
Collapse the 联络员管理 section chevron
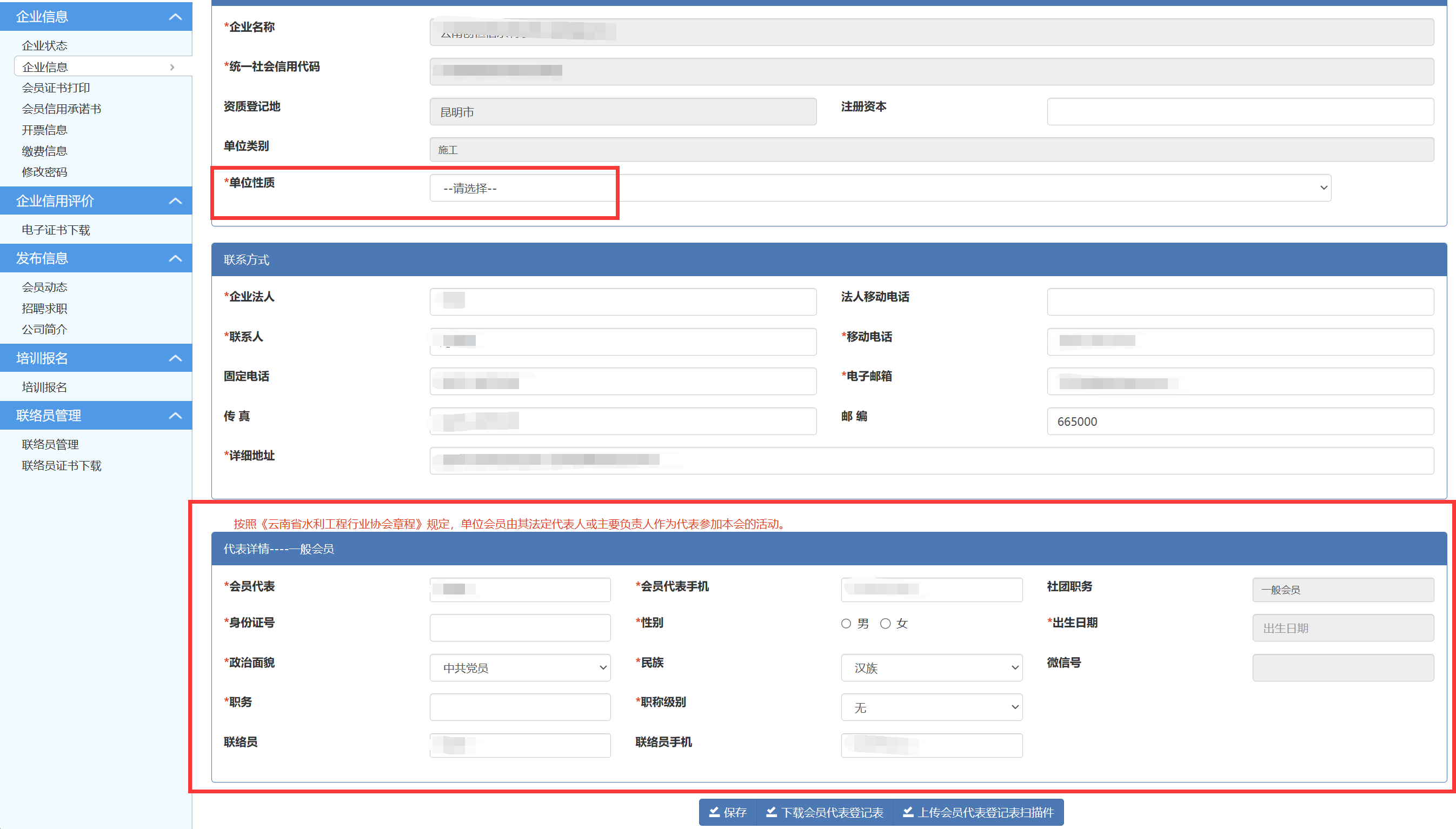click(x=176, y=416)
